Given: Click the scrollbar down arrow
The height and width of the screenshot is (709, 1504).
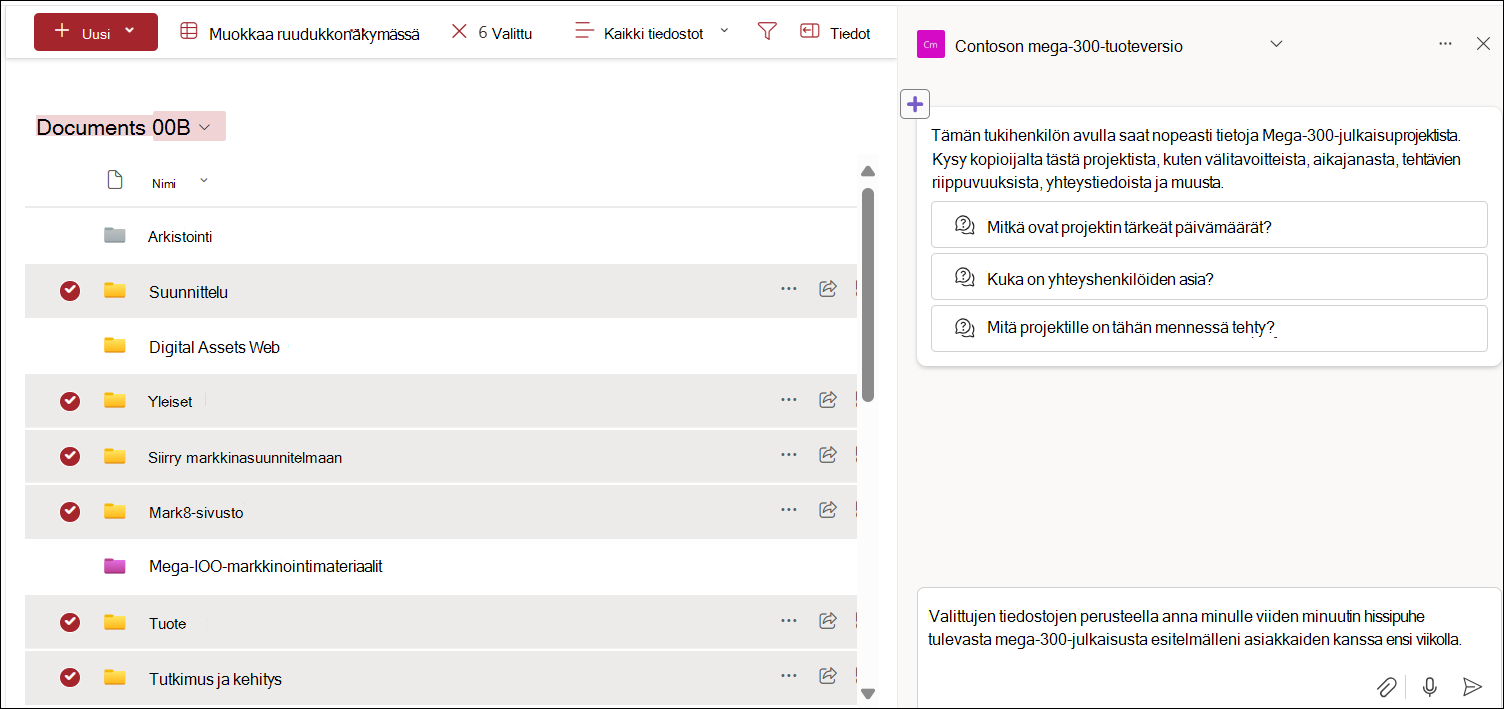Looking at the screenshot, I should tap(868, 693).
